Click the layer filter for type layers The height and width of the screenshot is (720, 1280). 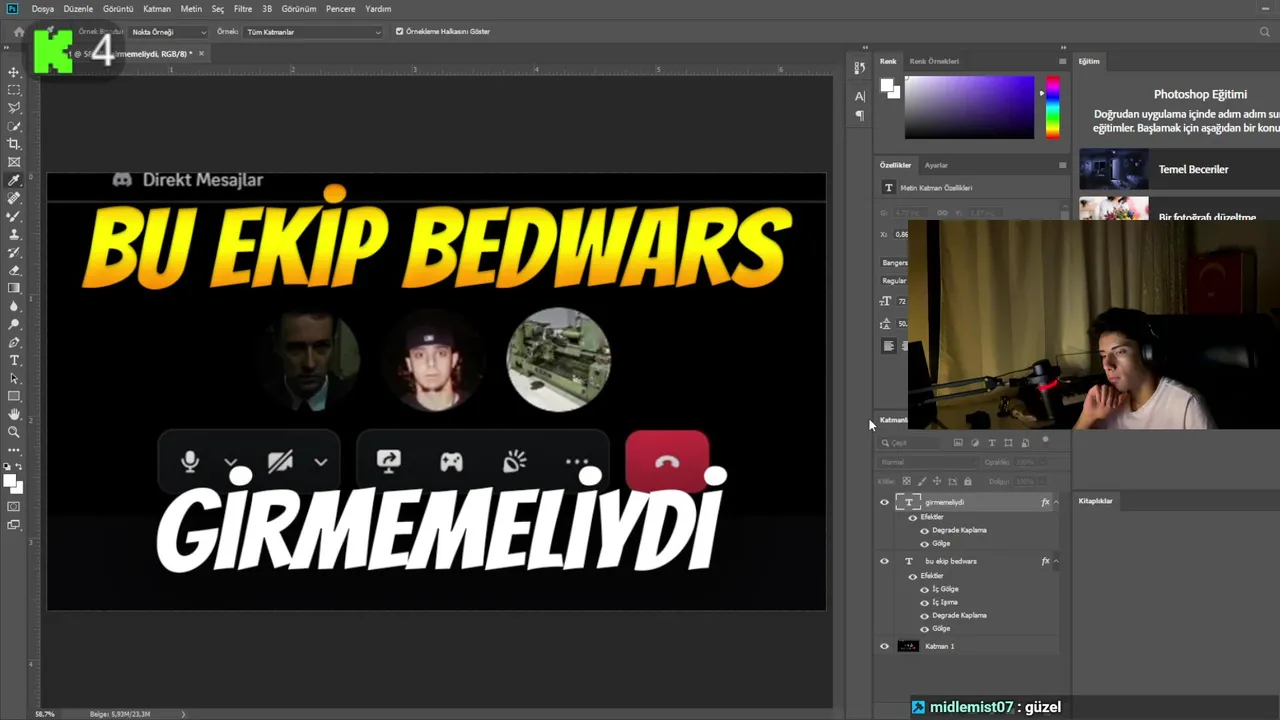pyautogui.click(x=992, y=442)
